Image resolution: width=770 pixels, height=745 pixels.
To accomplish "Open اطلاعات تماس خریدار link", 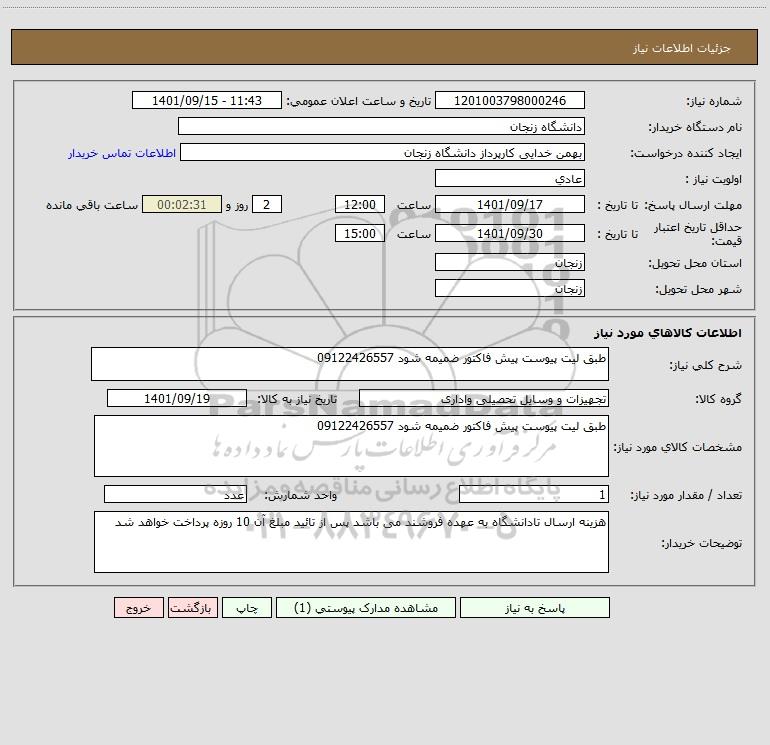I will click(122, 153).
